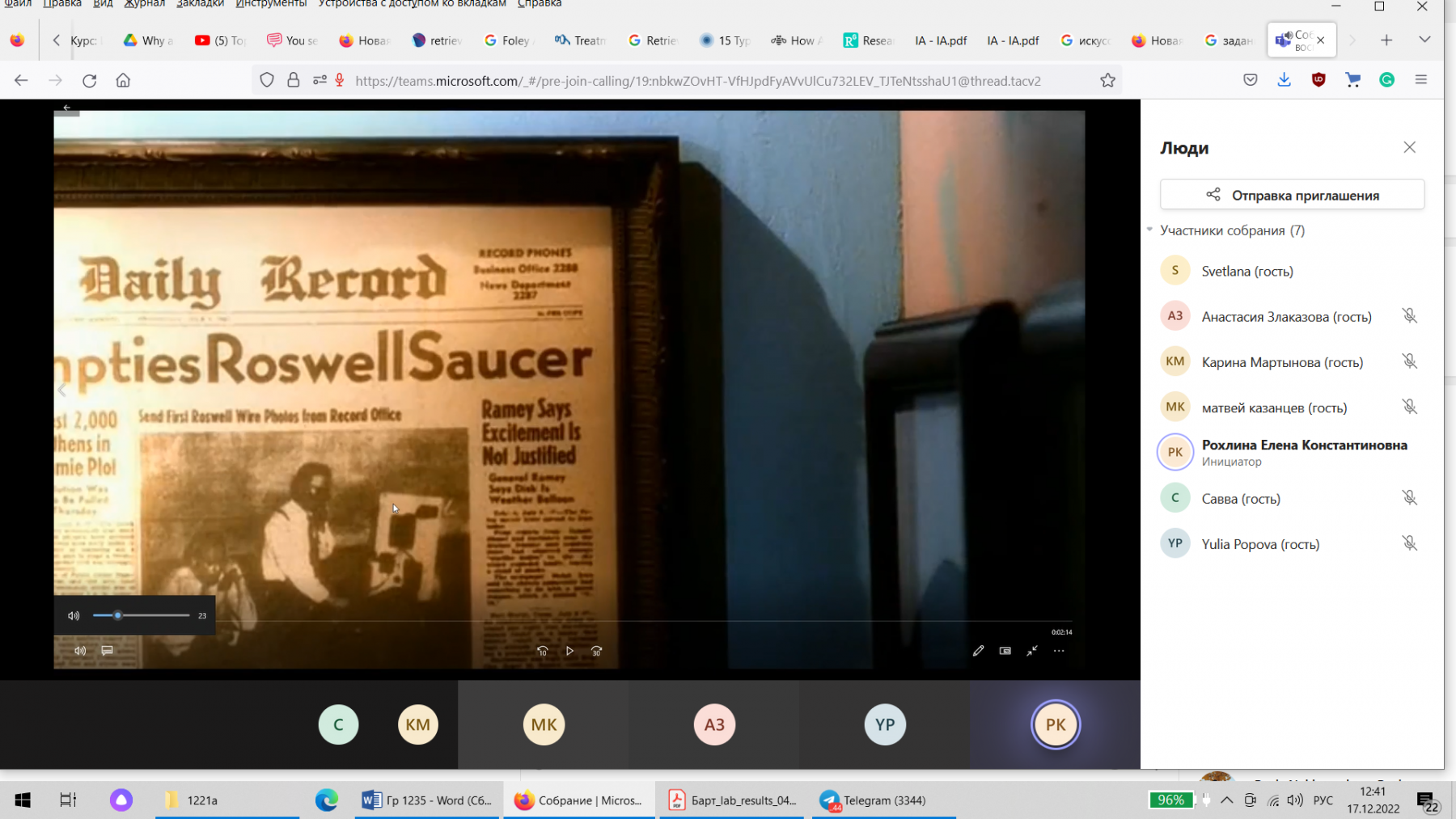Screen dimensions: 1456x819
Task: Open Microsoft Edge from taskbar
Action: (x=327, y=800)
